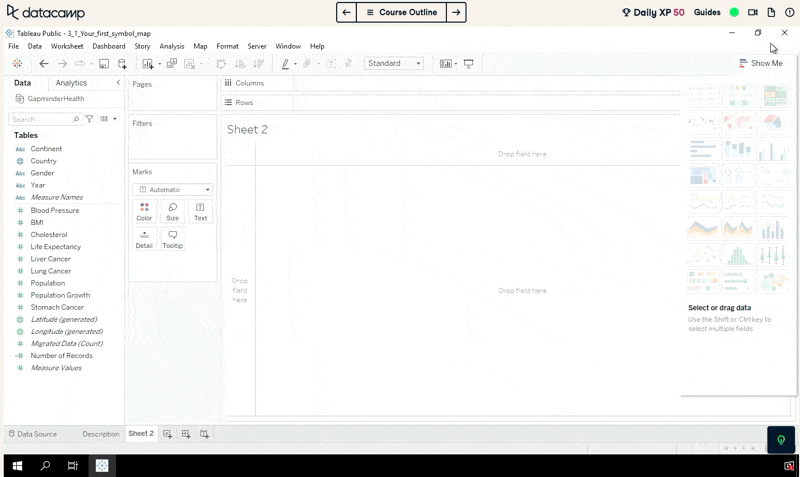Click the Undo back arrow in toolbar
Image resolution: width=800 pixels, height=477 pixels.
pos(44,63)
